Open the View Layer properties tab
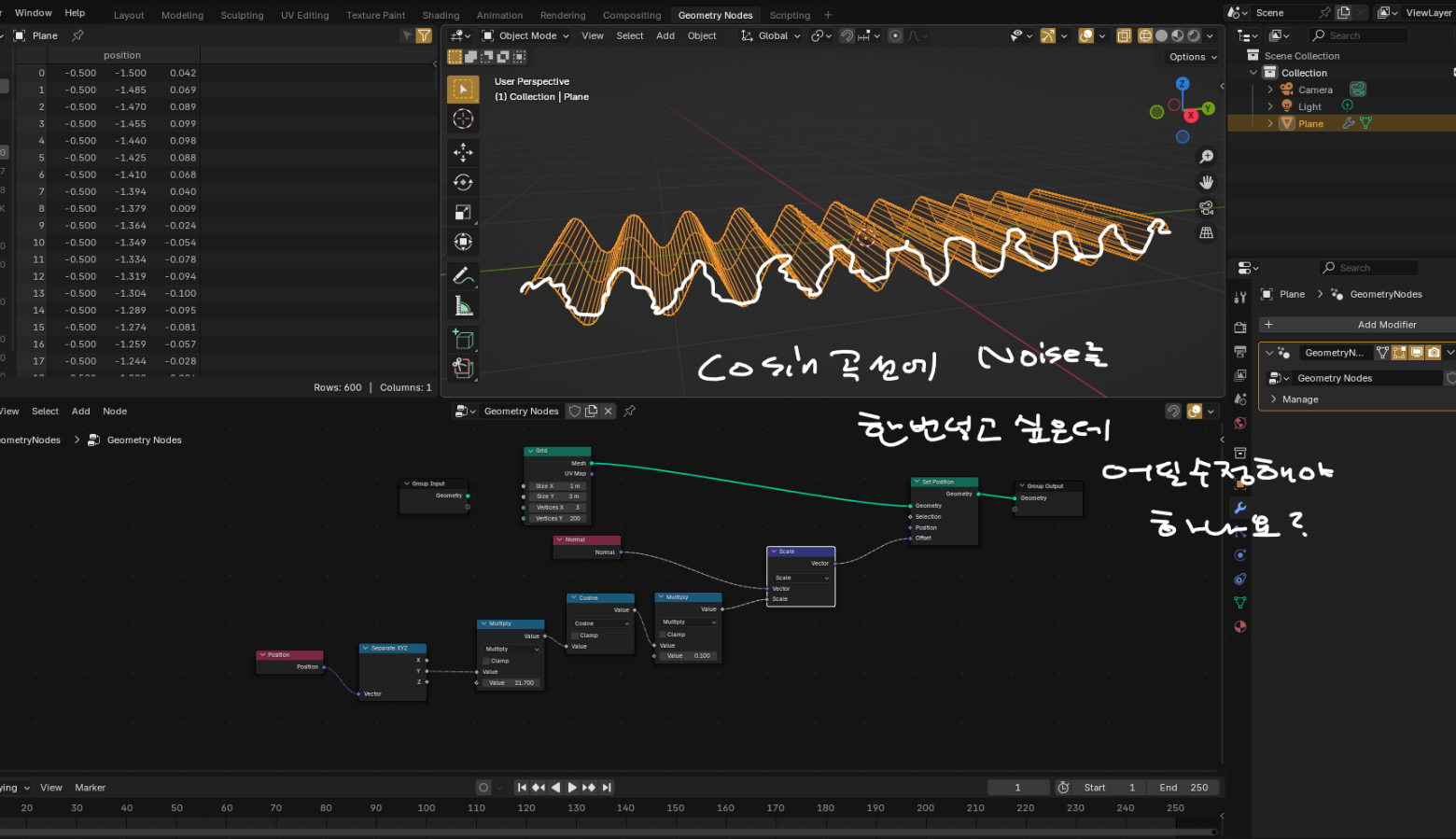Screen dimensions: 1456x839 tap(1240, 375)
